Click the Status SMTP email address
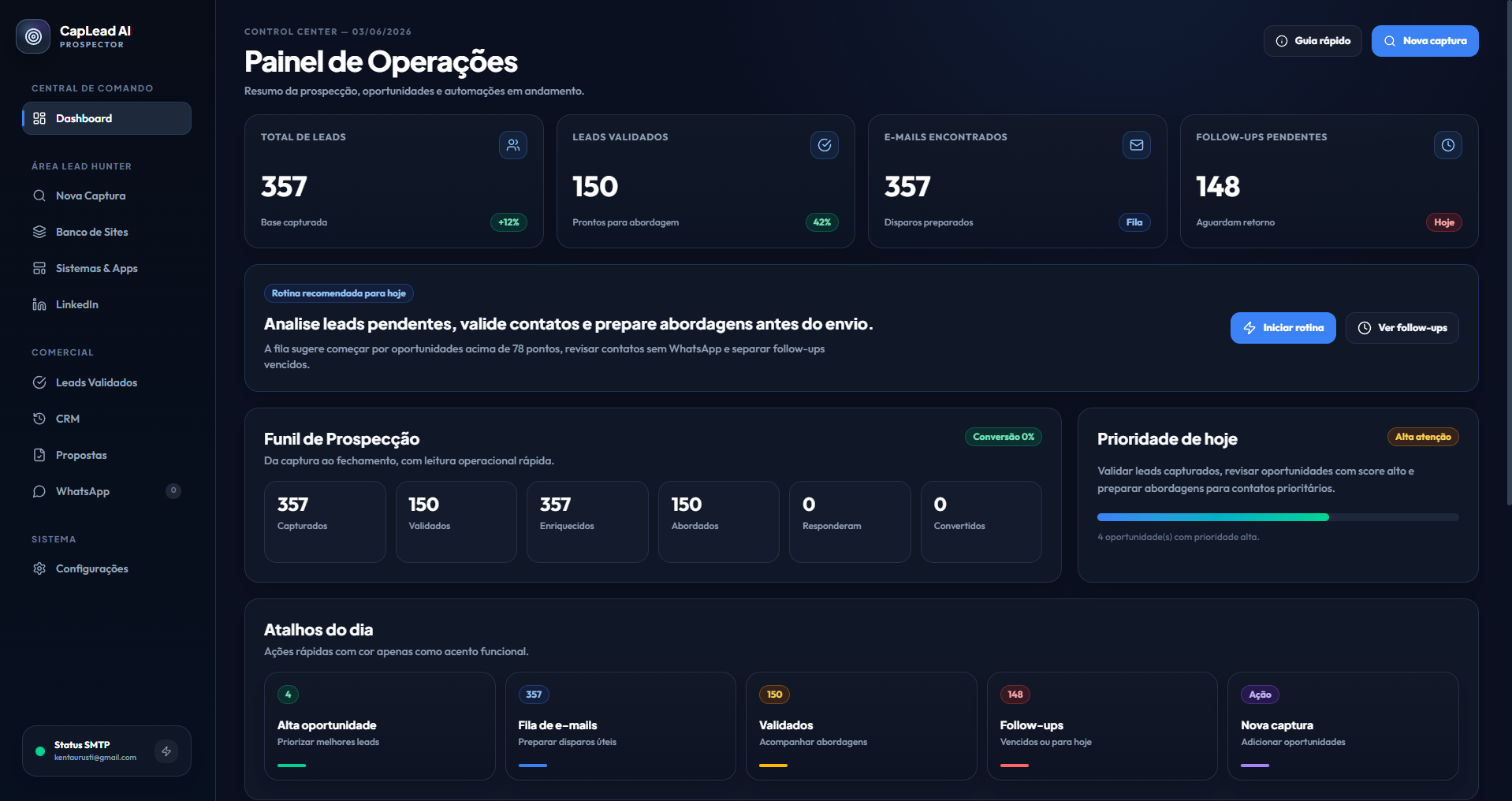Screen dimensions: 1512x801 [95, 758]
